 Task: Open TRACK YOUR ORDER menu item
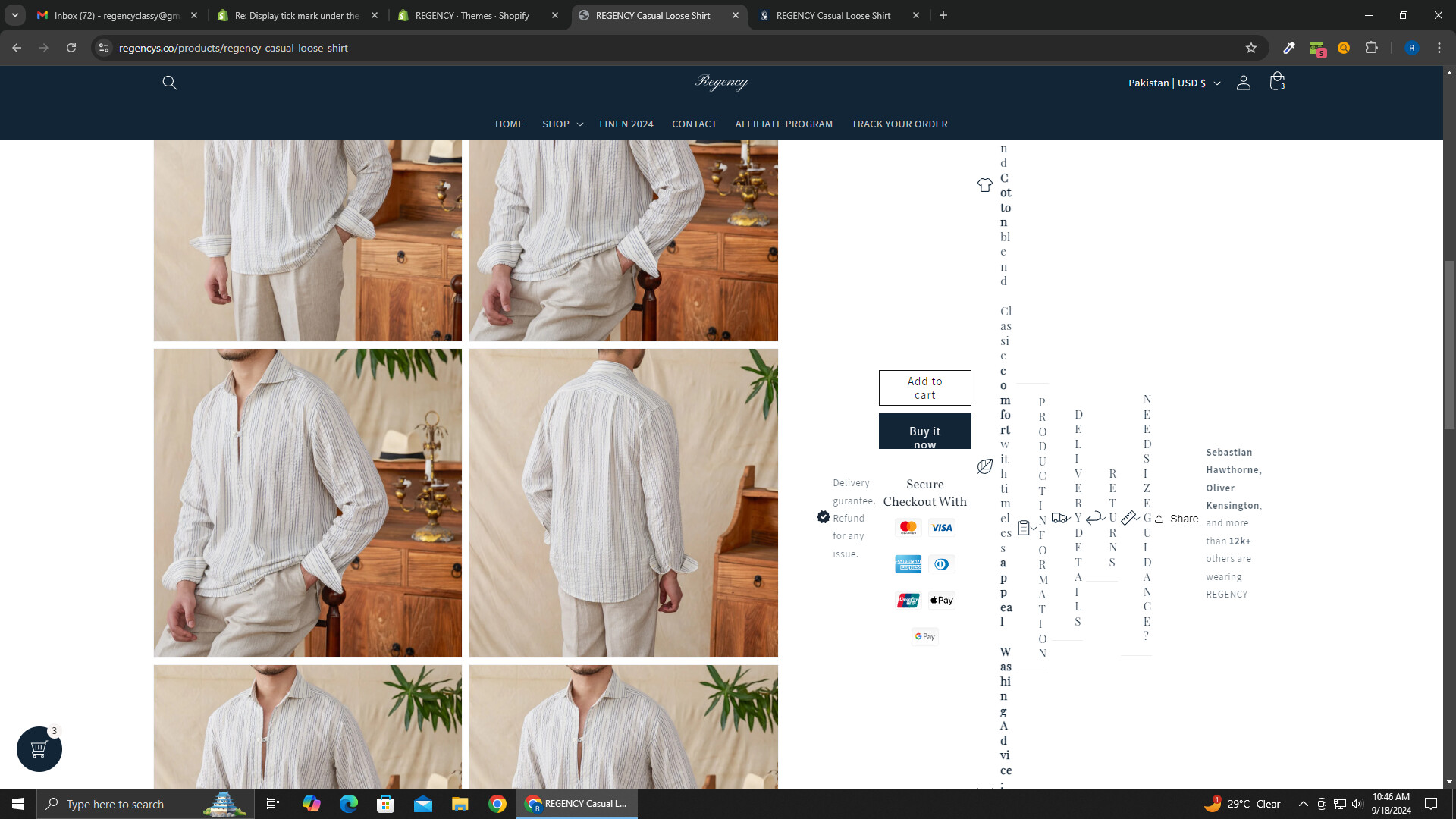(899, 124)
